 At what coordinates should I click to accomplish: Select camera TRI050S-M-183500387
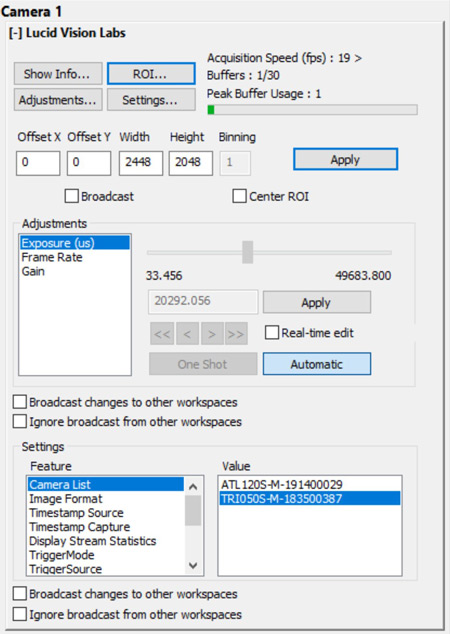[x=310, y=499]
